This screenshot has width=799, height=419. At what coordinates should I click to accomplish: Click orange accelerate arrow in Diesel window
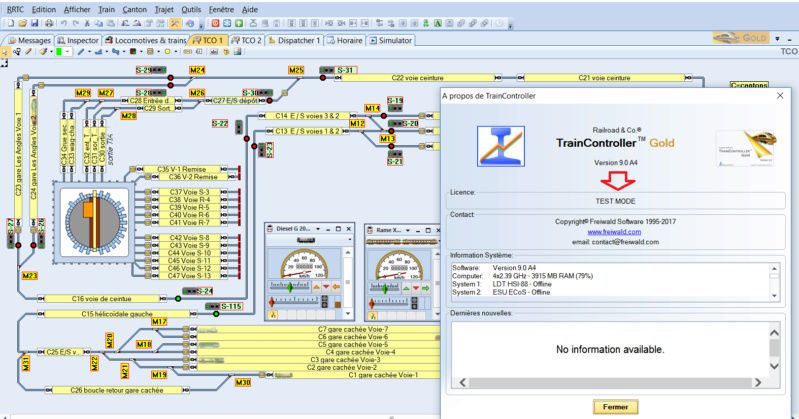316,287
